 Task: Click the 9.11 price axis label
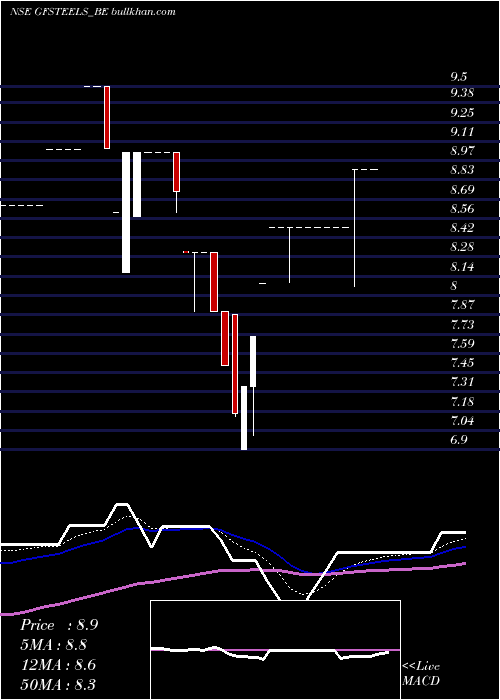(x=462, y=132)
